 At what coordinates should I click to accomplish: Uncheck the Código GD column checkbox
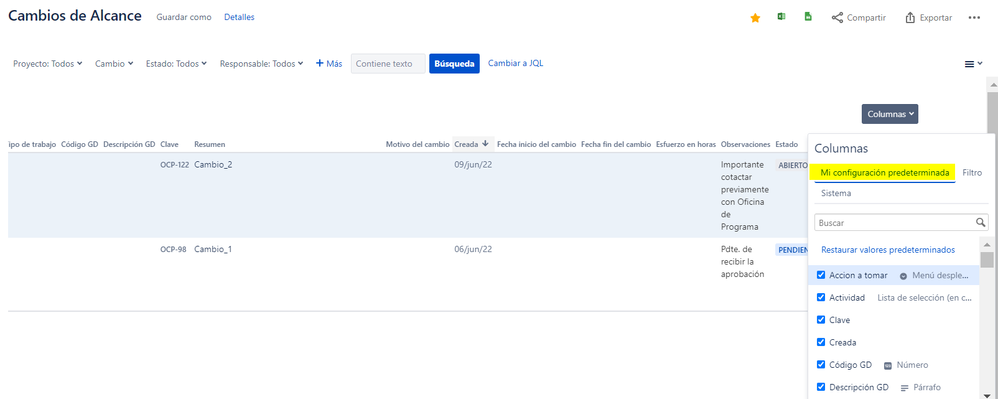(x=821, y=364)
